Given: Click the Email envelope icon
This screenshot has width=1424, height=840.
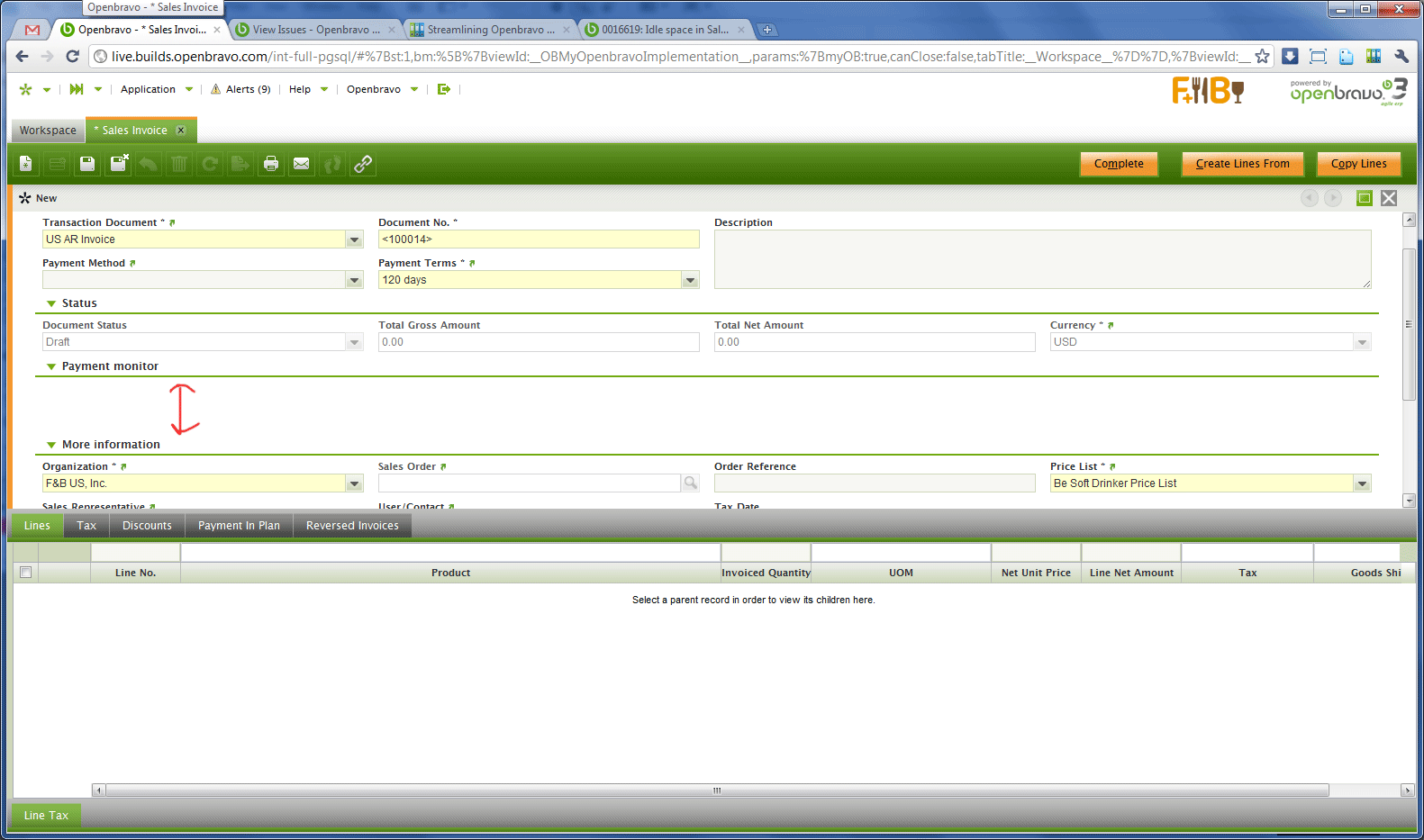Looking at the screenshot, I should click(302, 164).
